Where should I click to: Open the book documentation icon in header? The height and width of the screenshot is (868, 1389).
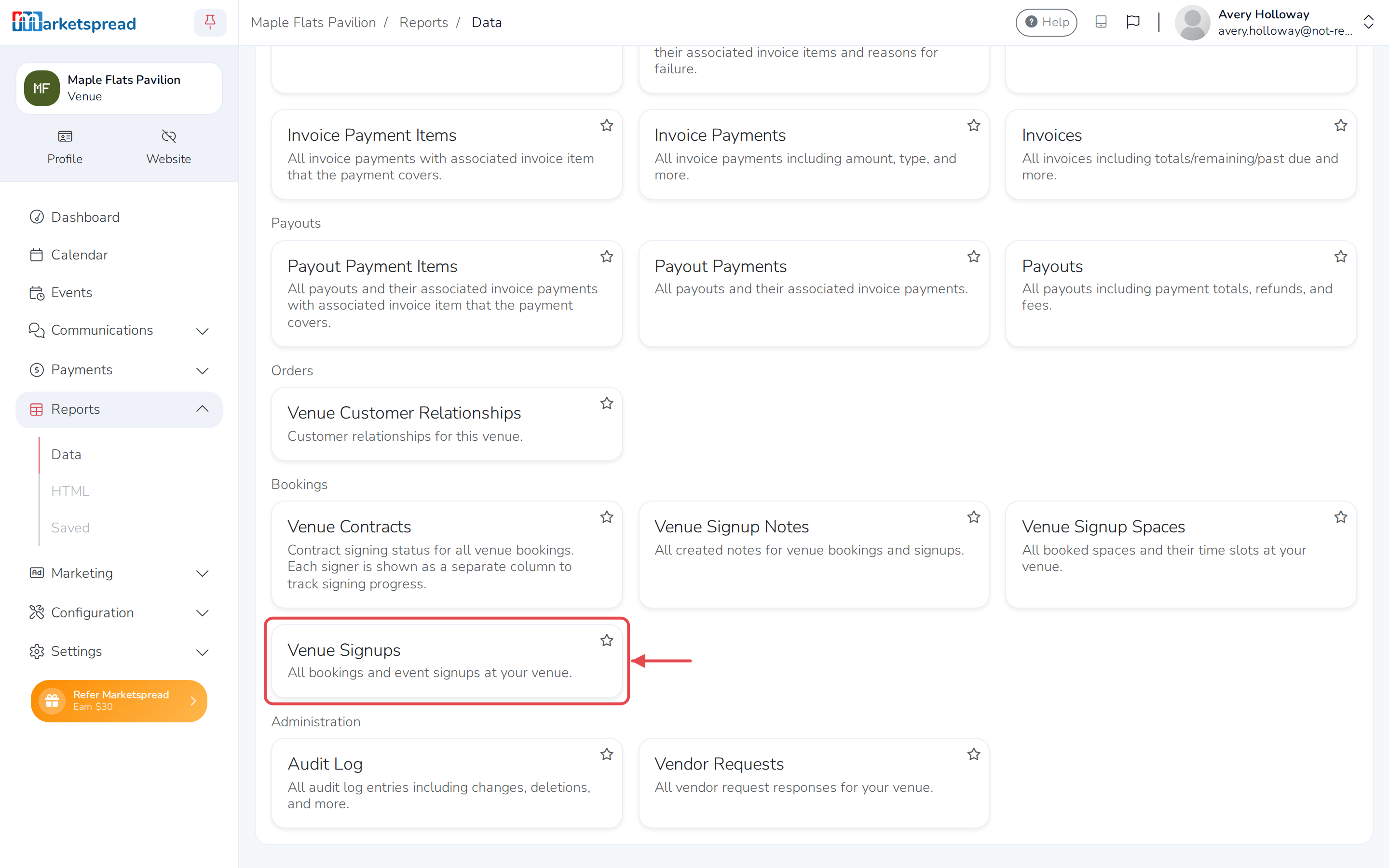click(x=1101, y=22)
